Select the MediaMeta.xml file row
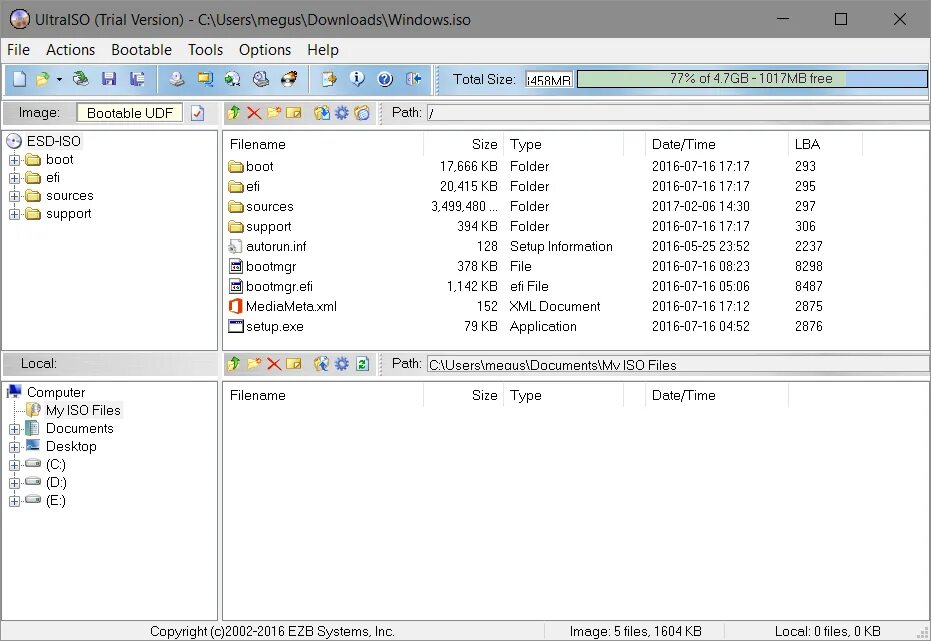This screenshot has height=641, width=931. coord(543,306)
